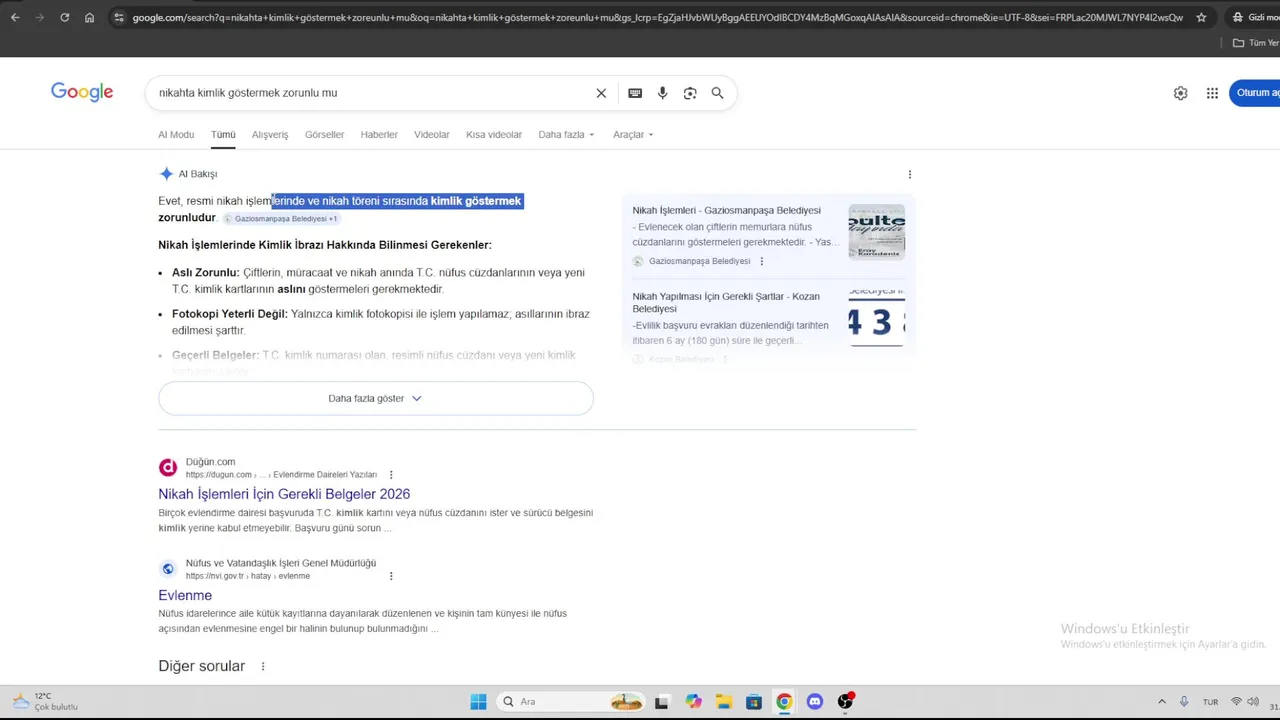Image resolution: width=1280 pixels, height=720 pixels.
Task: Show hidden system tray icons
Action: click(x=1161, y=702)
